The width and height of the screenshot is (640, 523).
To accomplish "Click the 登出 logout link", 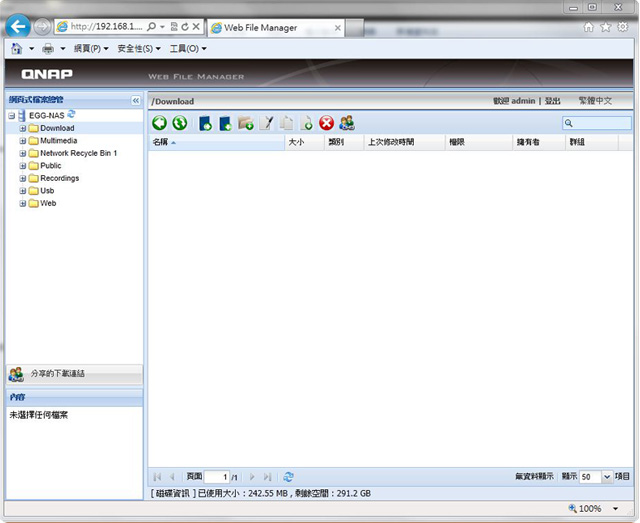I will [x=552, y=101].
